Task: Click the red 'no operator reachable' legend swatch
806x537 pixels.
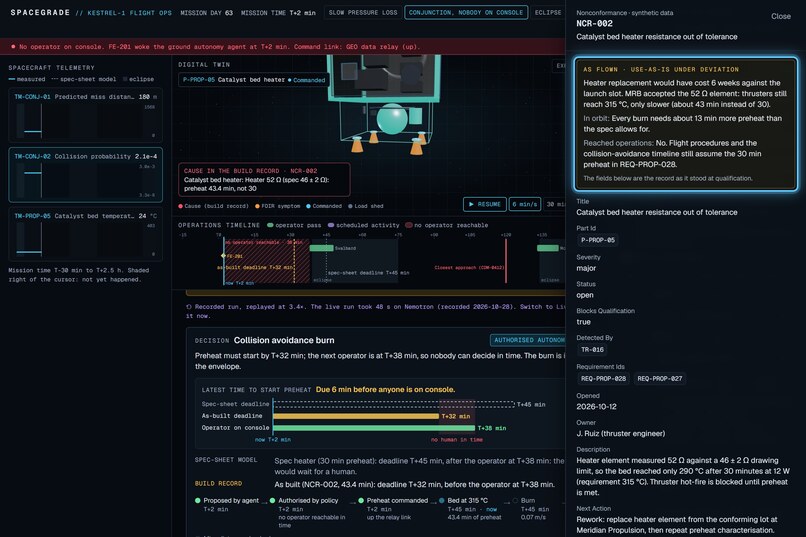Action: (409, 225)
